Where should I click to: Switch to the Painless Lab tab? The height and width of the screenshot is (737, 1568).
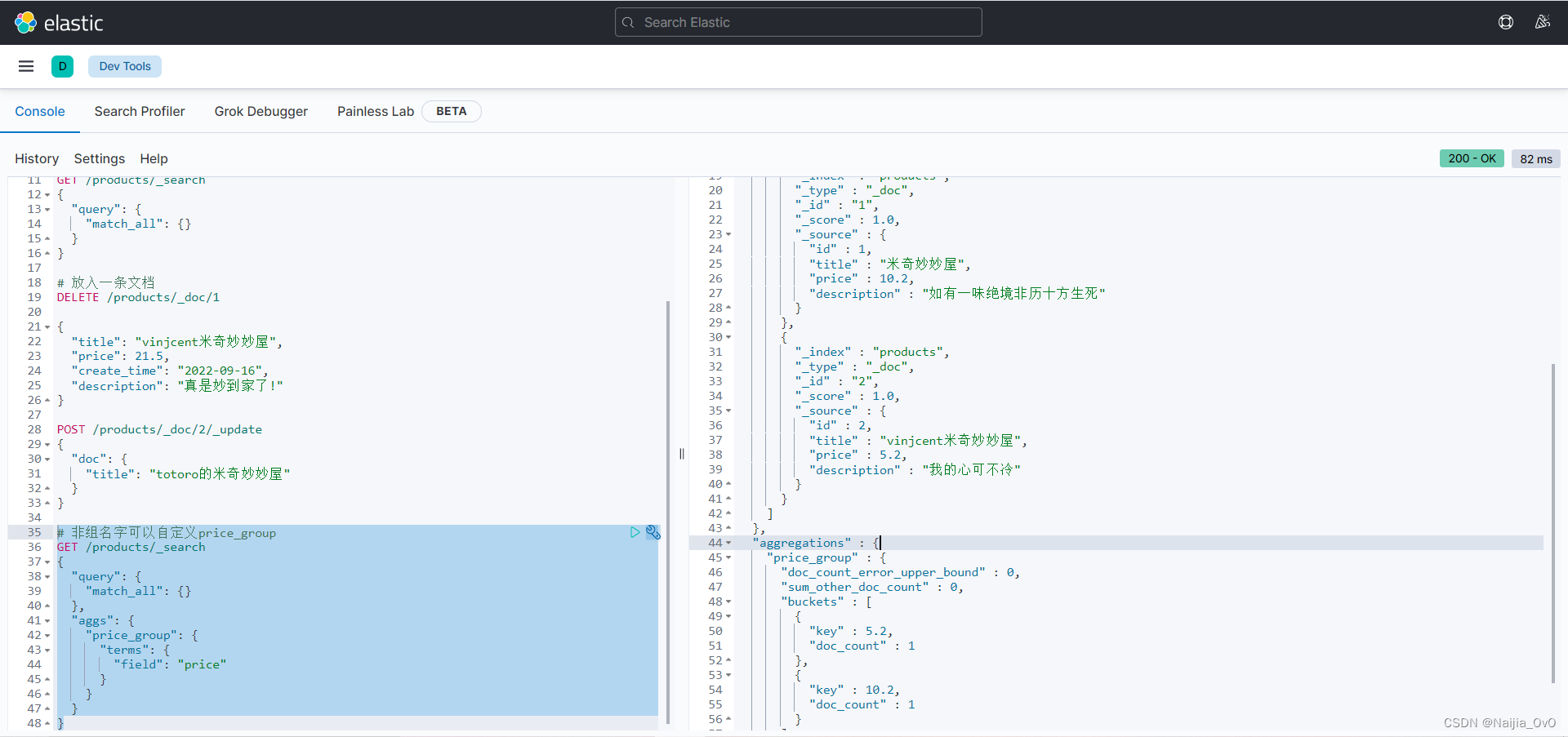click(x=376, y=111)
